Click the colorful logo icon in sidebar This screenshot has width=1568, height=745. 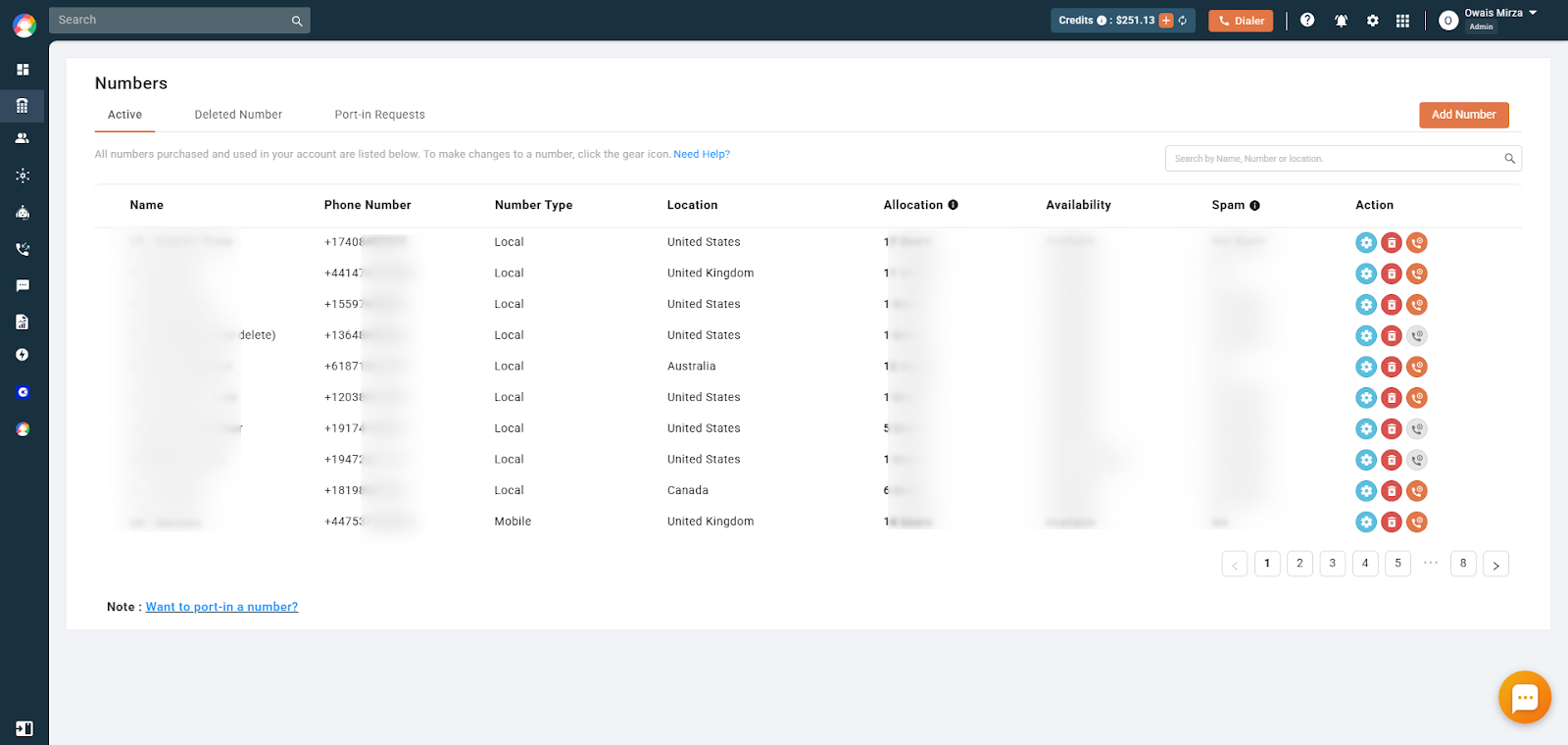pos(23,429)
